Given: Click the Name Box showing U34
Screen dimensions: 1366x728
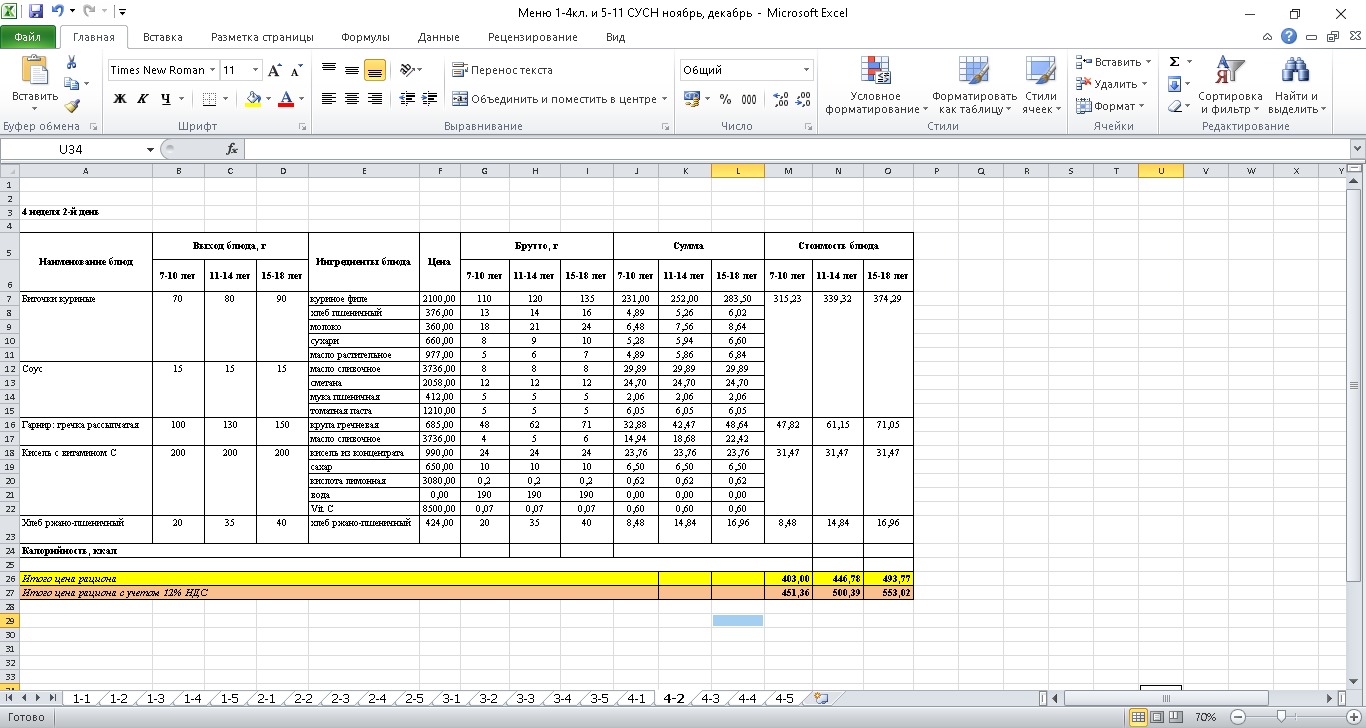Looking at the screenshot, I should tap(70, 149).
